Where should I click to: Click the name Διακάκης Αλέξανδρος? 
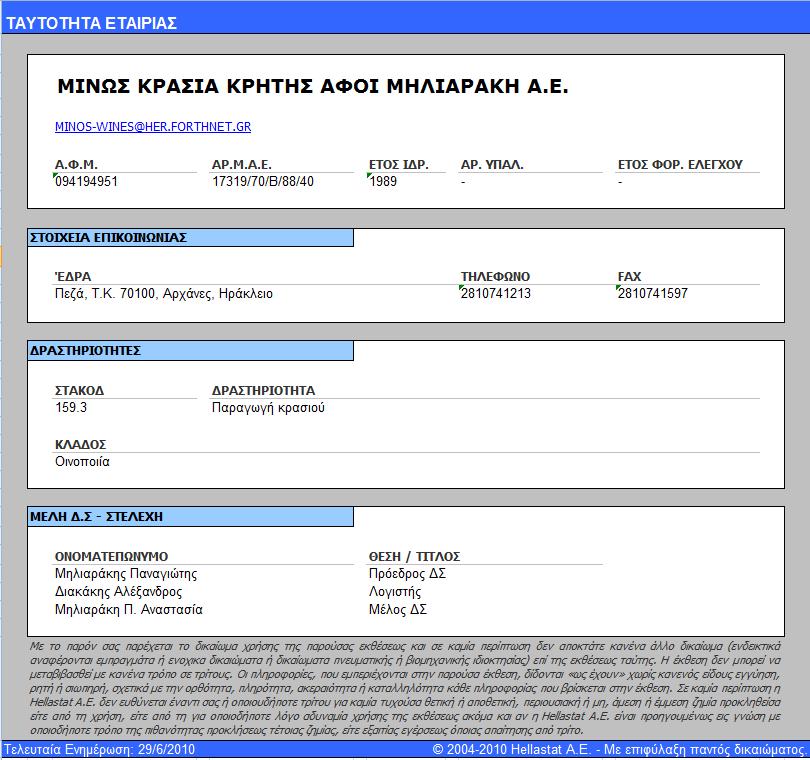pyautogui.click(x=118, y=592)
